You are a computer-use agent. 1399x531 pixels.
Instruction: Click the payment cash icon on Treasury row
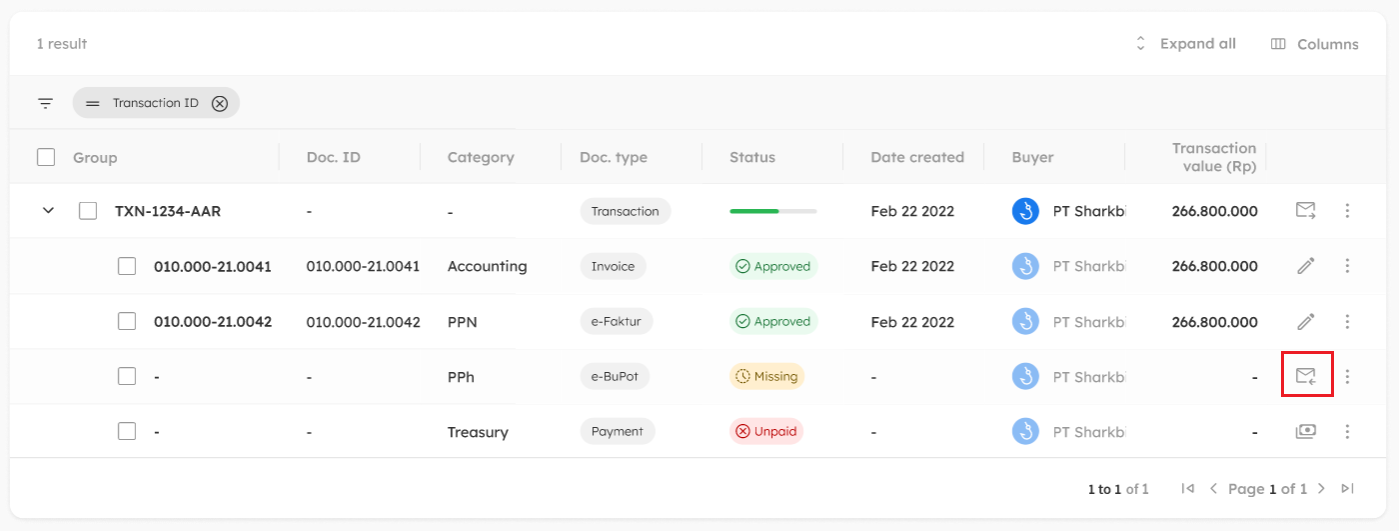(x=1306, y=431)
